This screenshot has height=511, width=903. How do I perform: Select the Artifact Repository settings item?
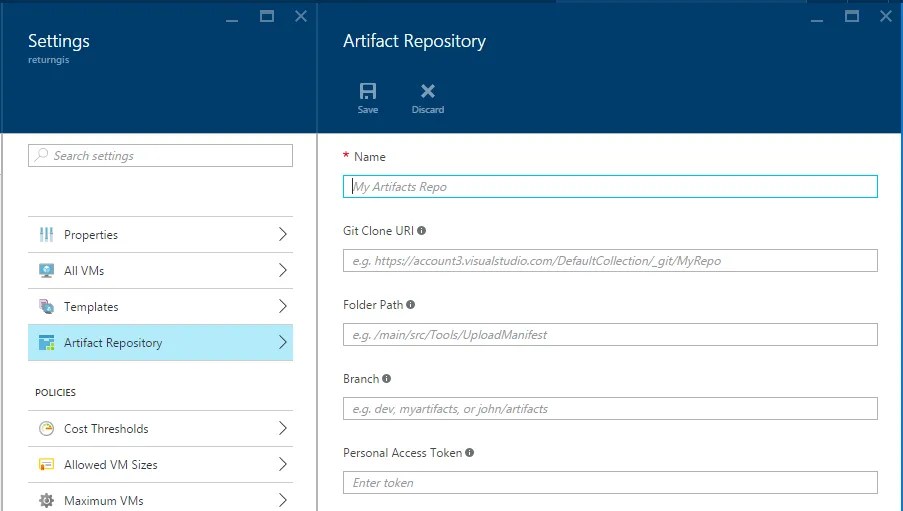pyautogui.click(x=160, y=342)
